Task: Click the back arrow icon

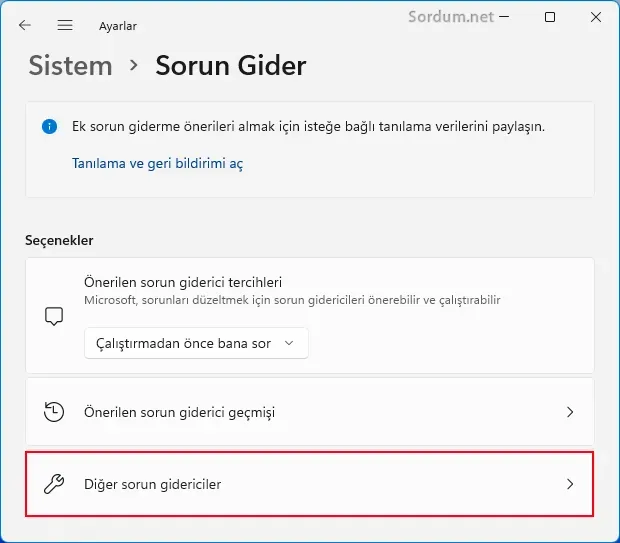Action: (x=25, y=25)
